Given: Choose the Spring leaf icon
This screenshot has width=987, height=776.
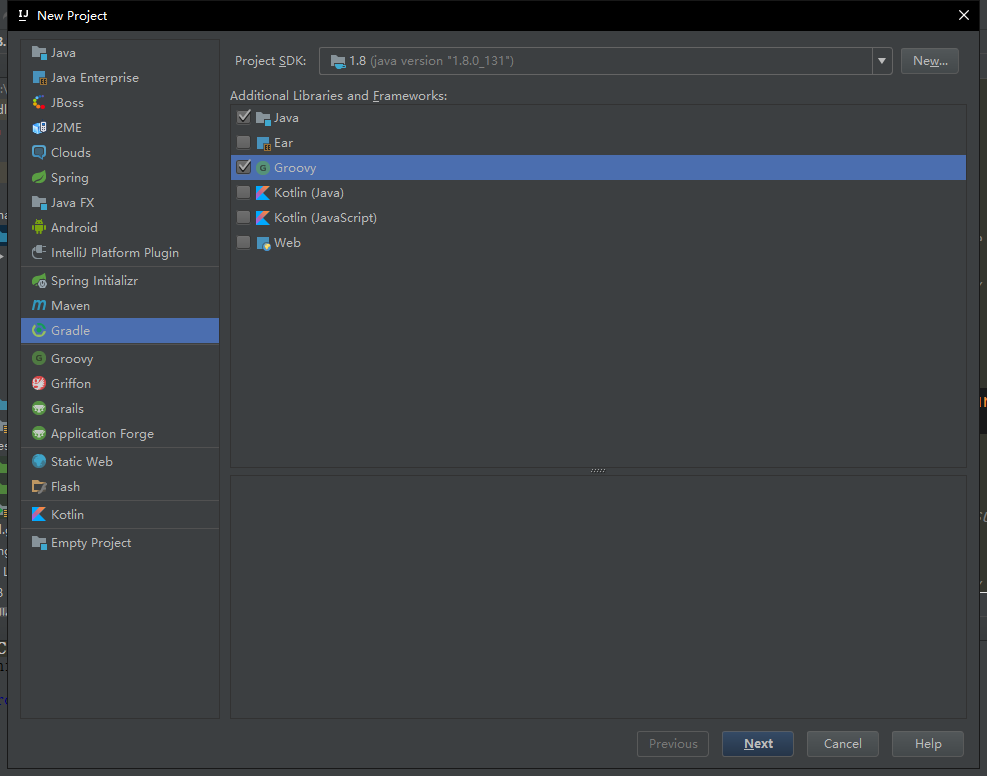Looking at the screenshot, I should pos(39,177).
